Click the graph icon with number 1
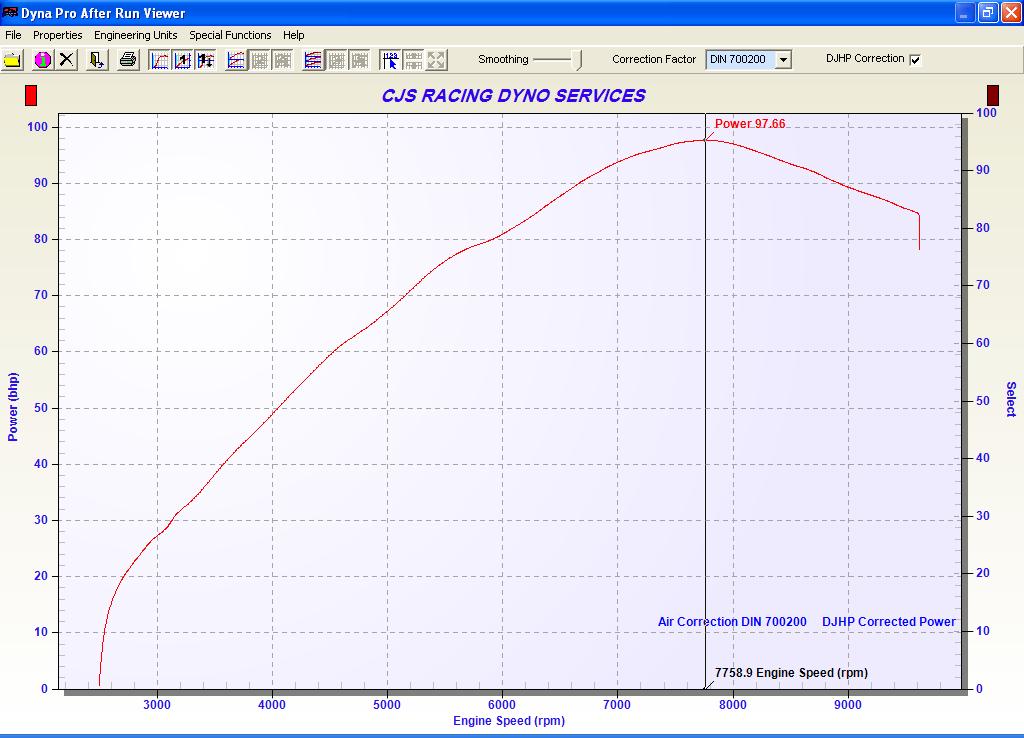 [x=182, y=60]
